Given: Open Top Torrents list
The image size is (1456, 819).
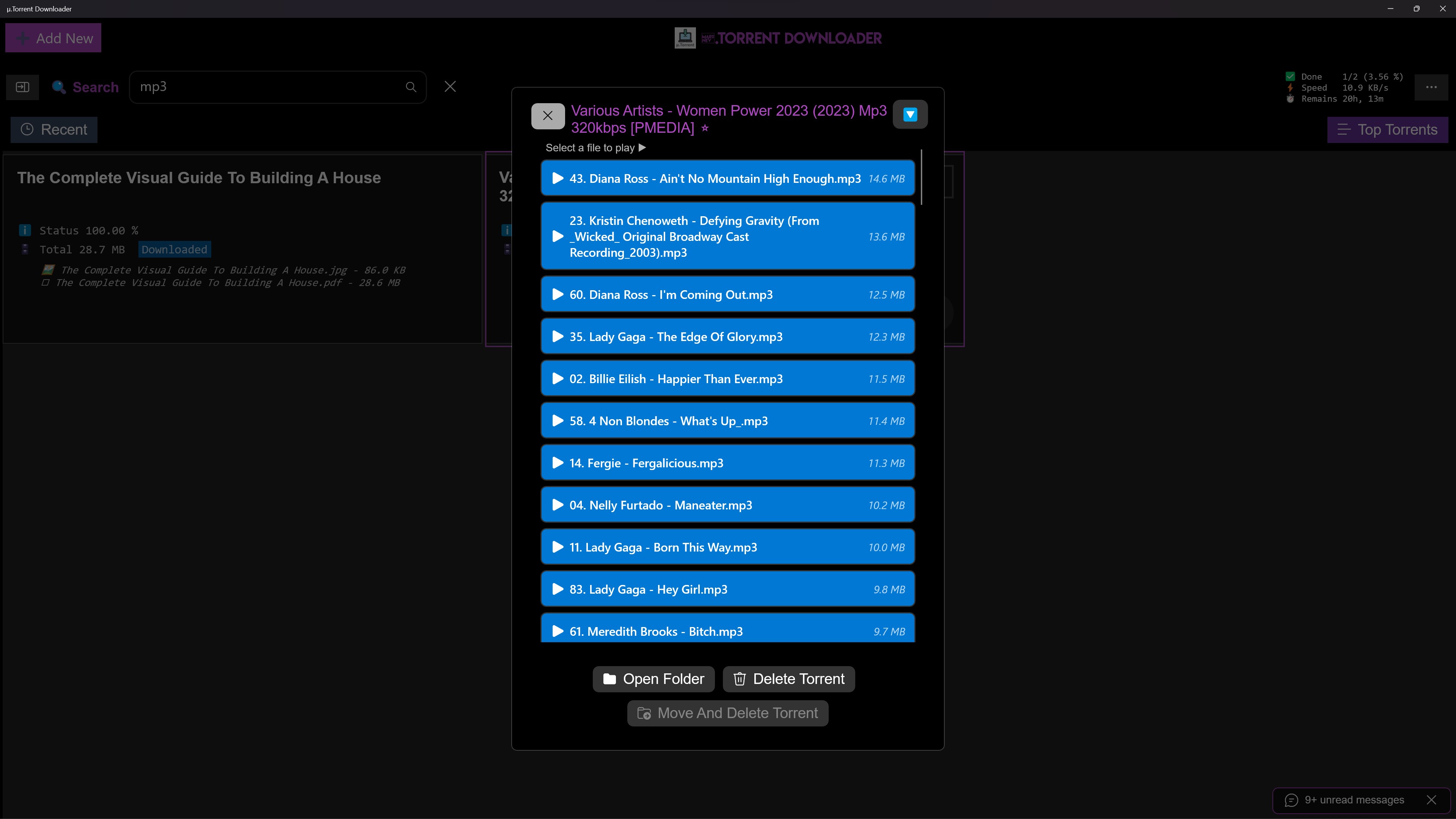Looking at the screenshot, I should [x=1387, y=129].
